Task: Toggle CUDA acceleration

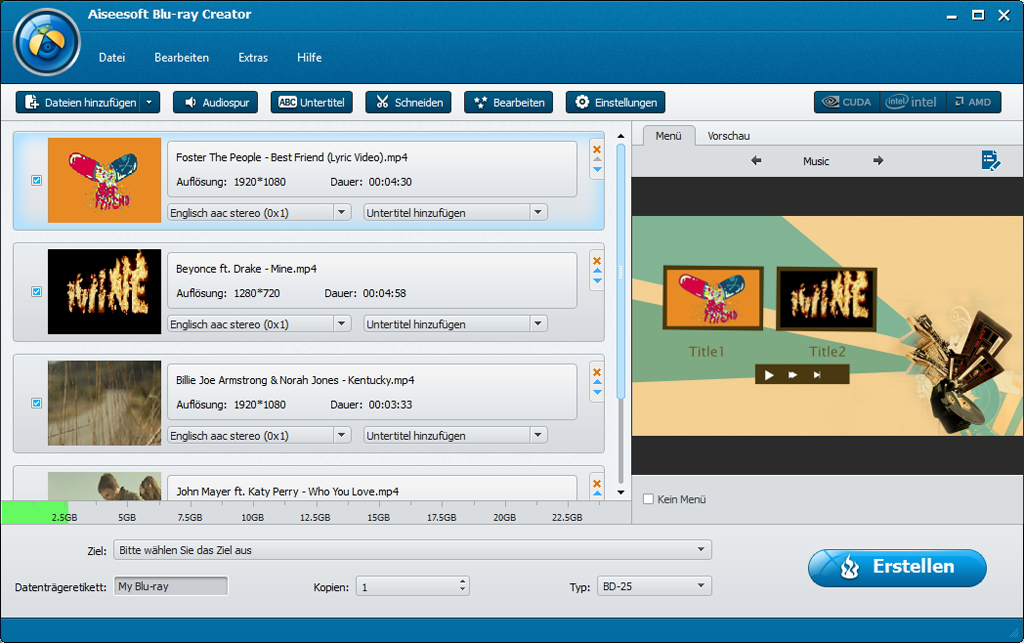Action: click(846, 101)
